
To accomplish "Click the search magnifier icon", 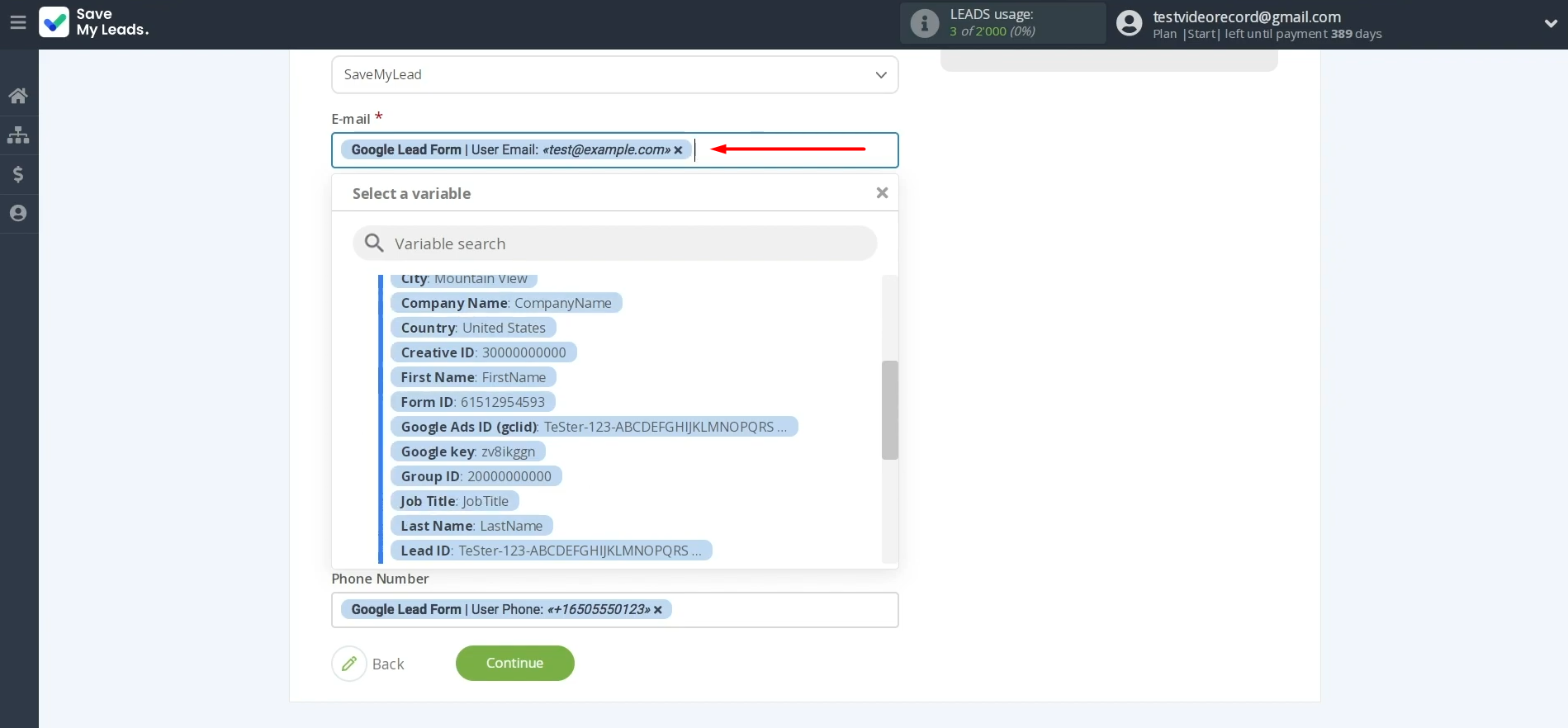I will point(374,243).
